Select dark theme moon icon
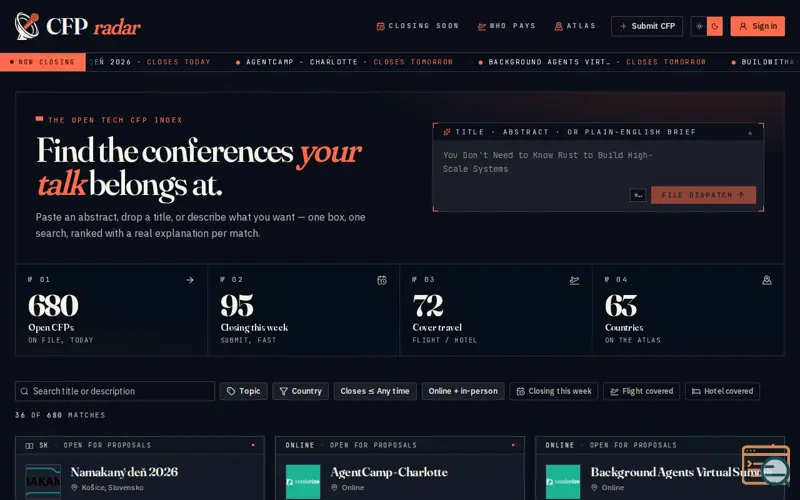 (715, 26)
